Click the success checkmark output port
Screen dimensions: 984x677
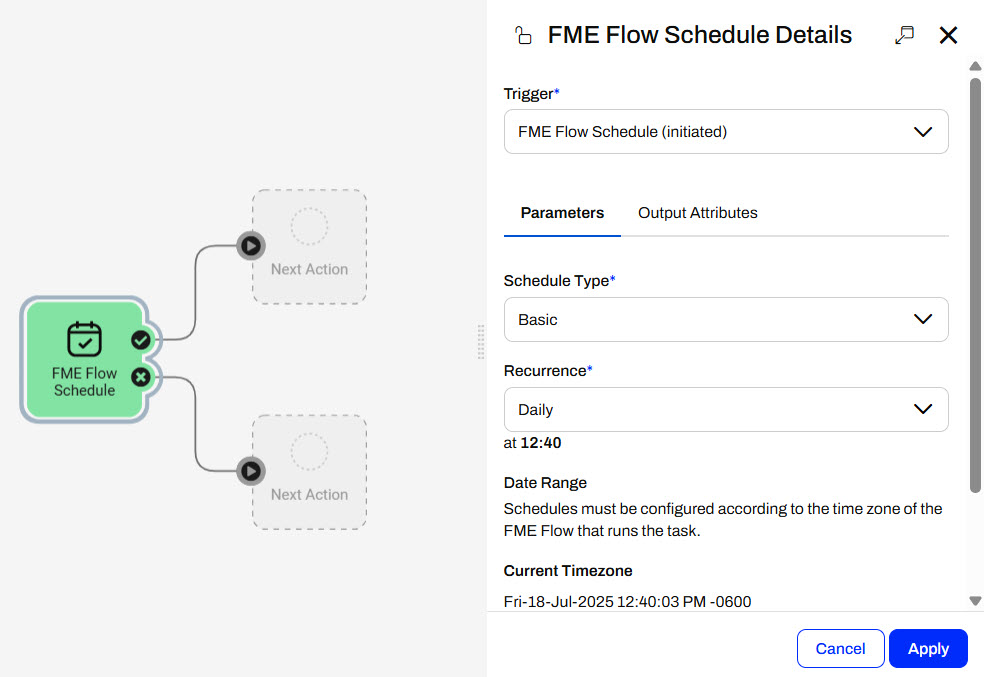click(141, 340)
